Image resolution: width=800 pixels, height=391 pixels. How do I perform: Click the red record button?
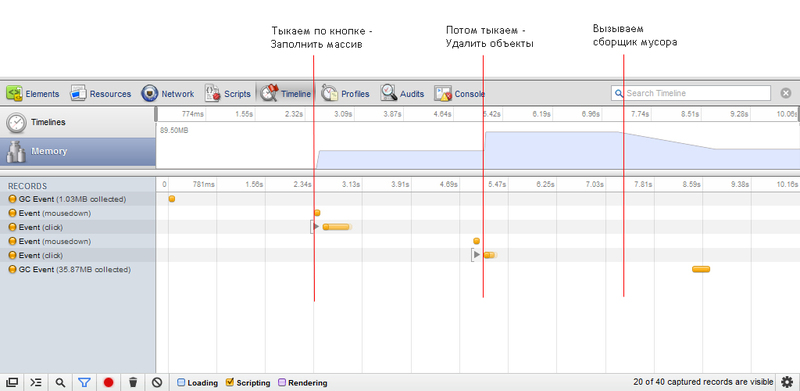click(108, 382)
